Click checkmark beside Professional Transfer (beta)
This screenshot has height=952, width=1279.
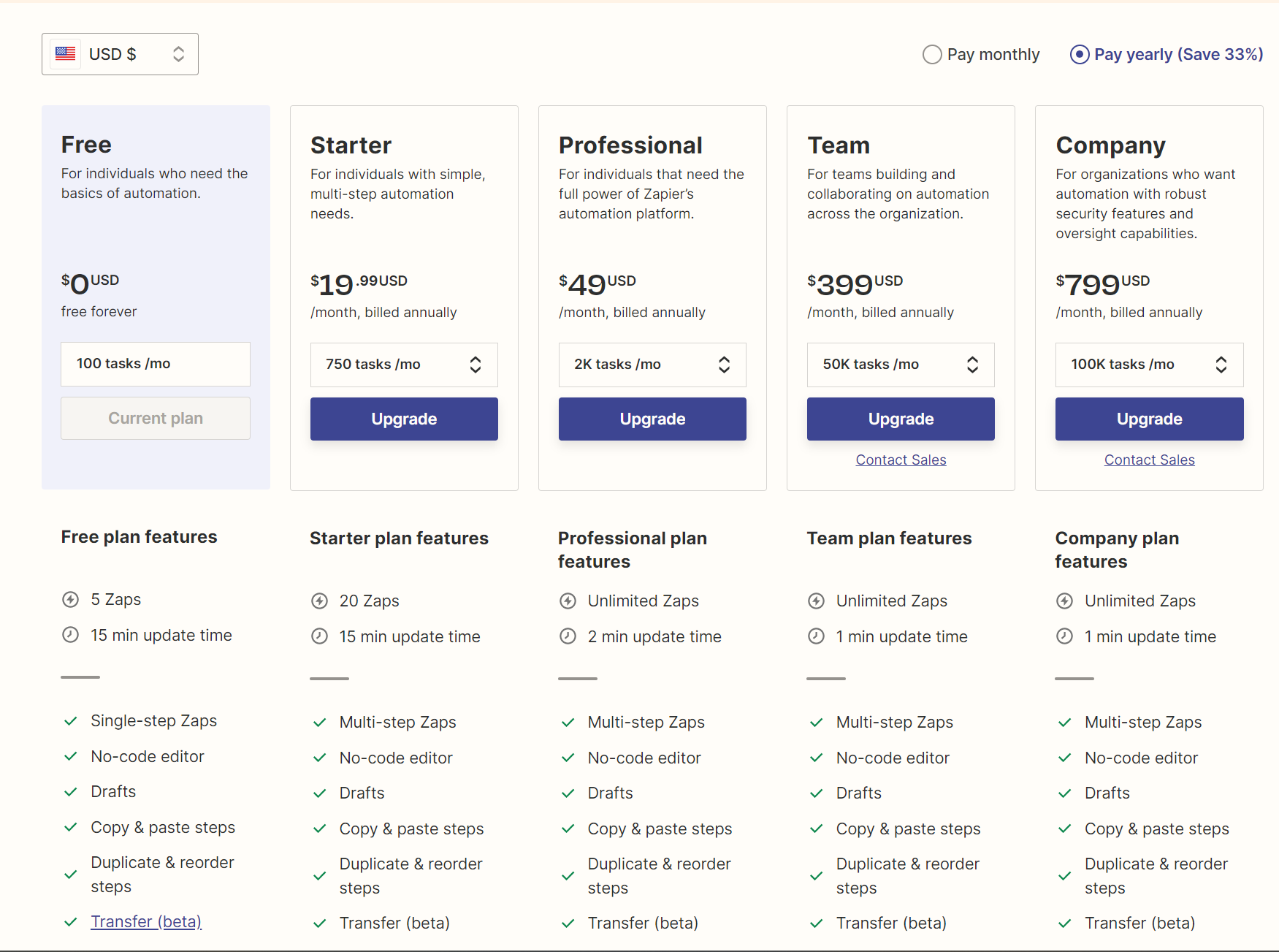[568, 924]
